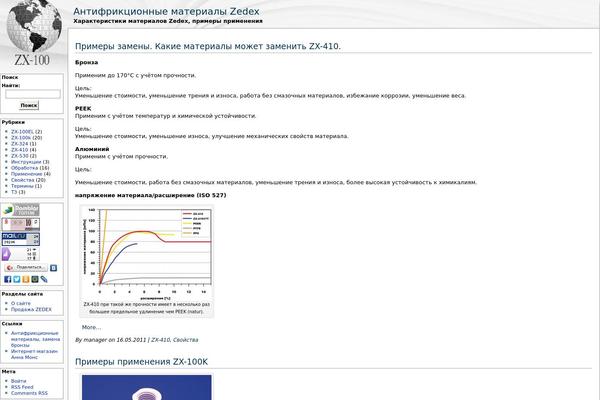The image size is (600, 400).
Task: Click the Rambler Top100 counter badge
Action: (x=21, y=210)
